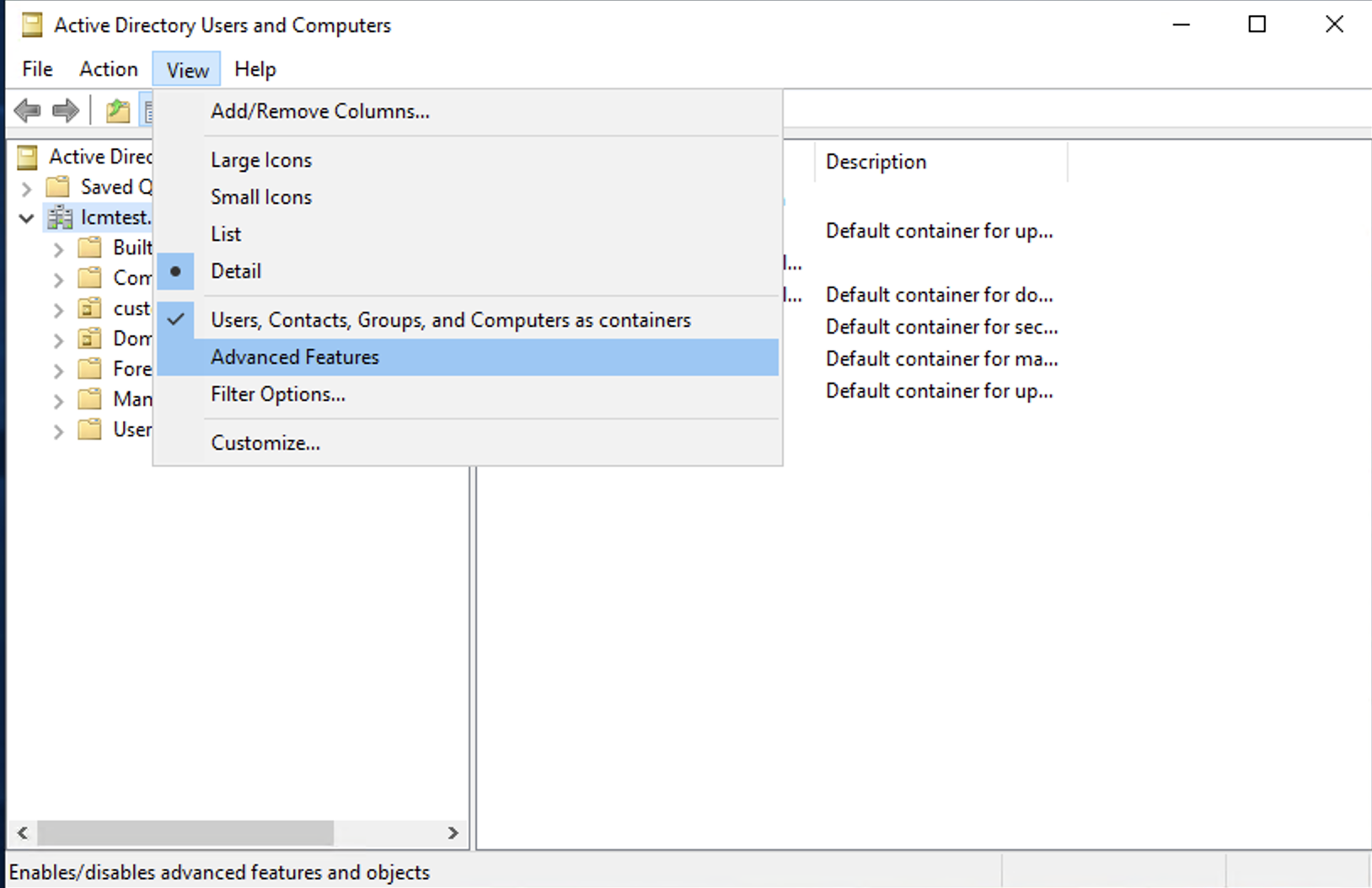Click the Forward arrow toolbar icon

pos(66,110)
